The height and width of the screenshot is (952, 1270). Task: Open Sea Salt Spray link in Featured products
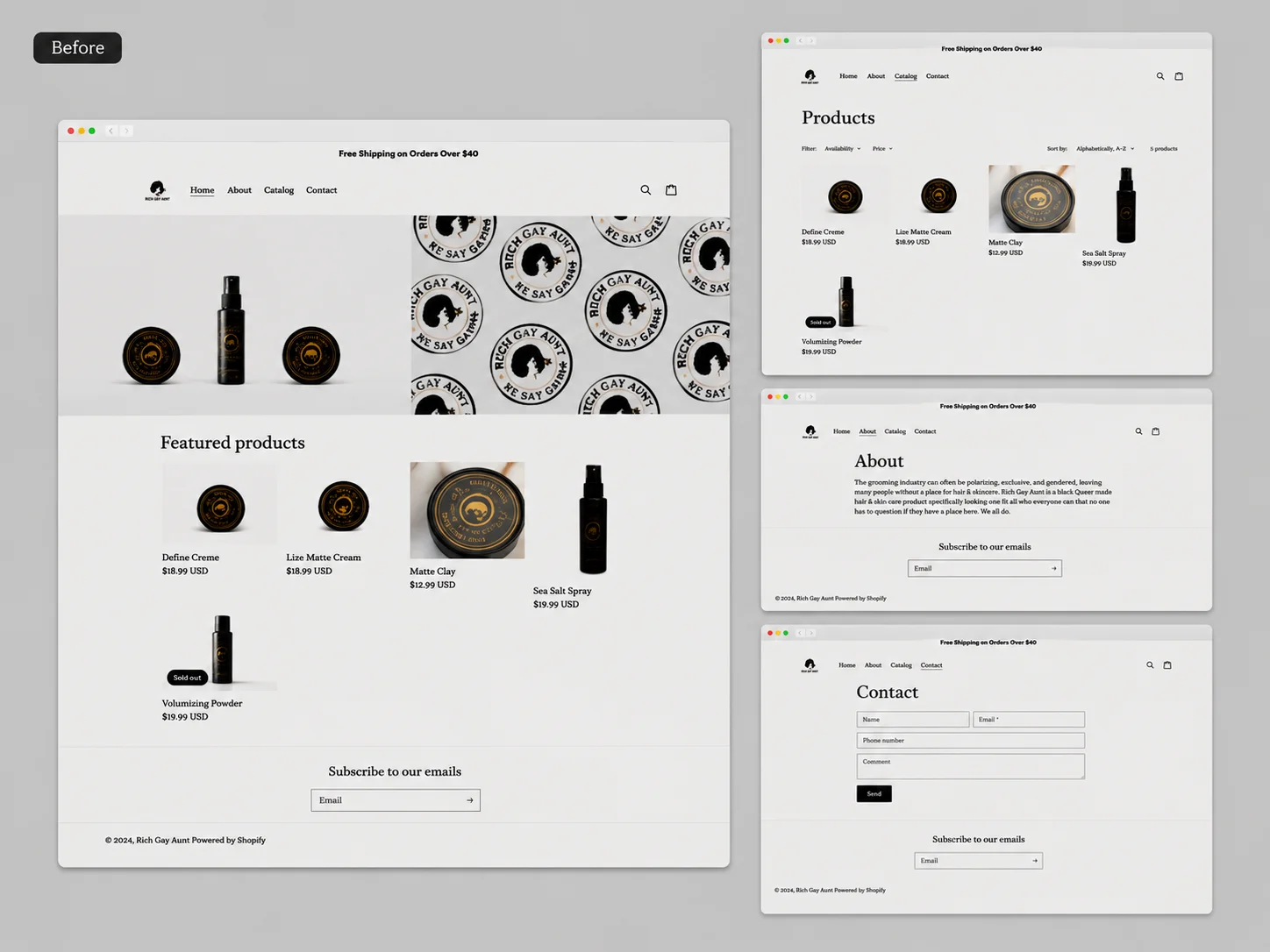[562, 591]
